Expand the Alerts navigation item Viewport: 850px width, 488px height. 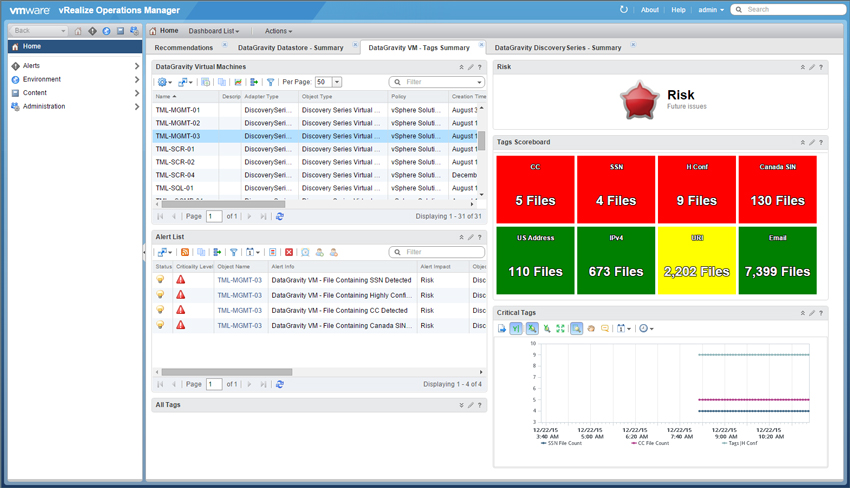(x=137, y=66)
